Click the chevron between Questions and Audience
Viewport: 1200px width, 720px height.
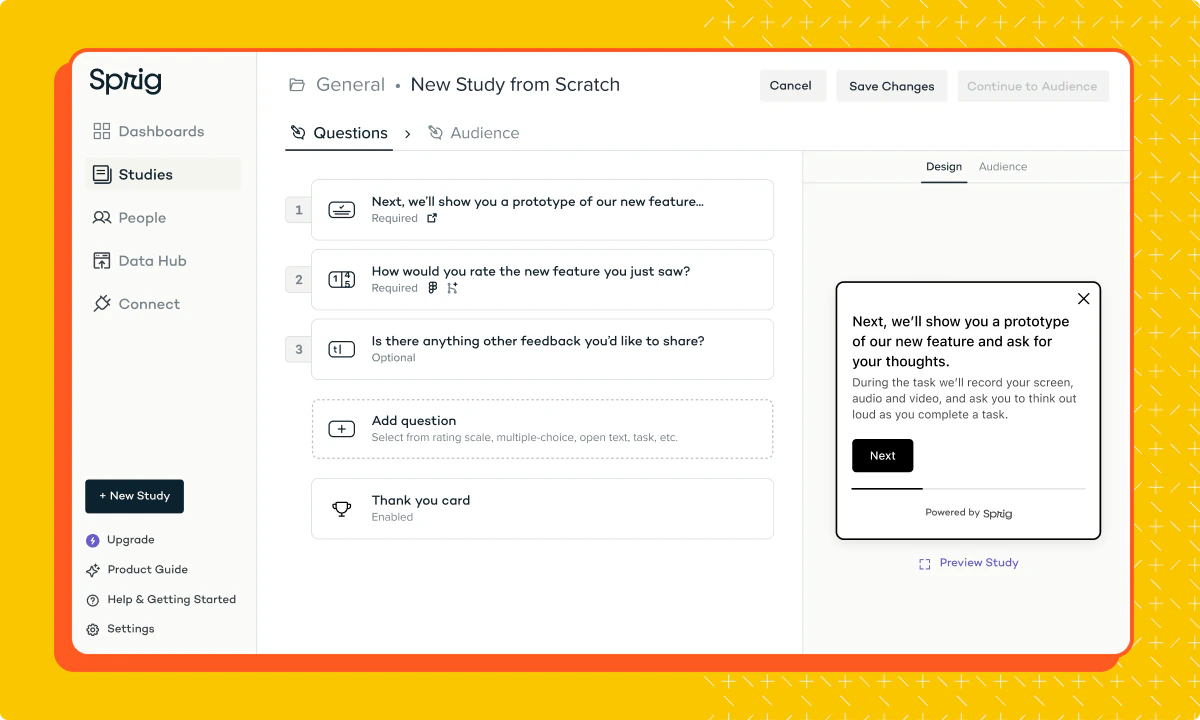pos(408,134)
